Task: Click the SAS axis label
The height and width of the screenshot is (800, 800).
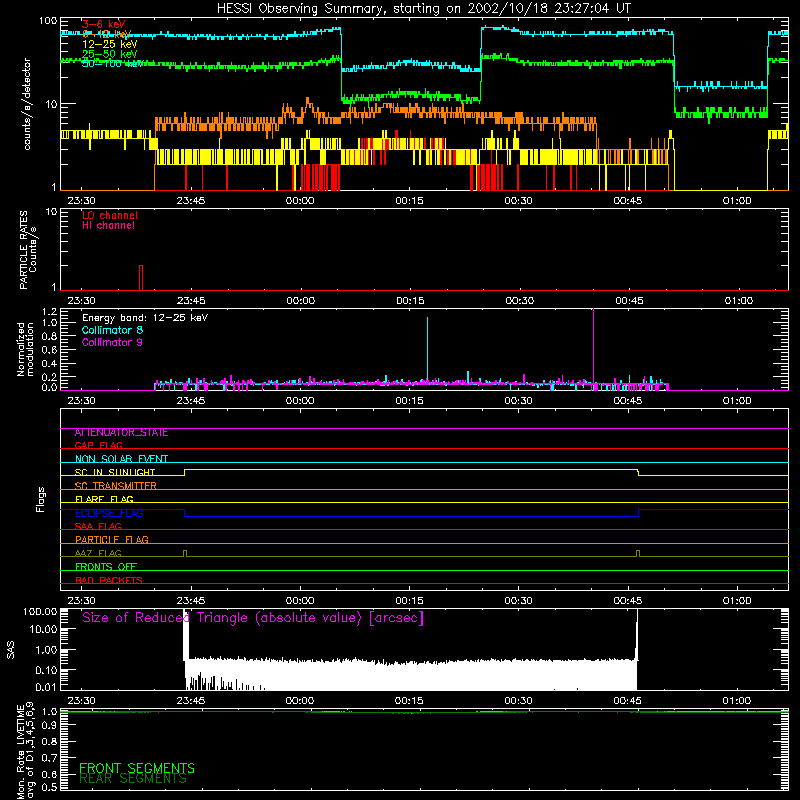Action: (10, 650)
